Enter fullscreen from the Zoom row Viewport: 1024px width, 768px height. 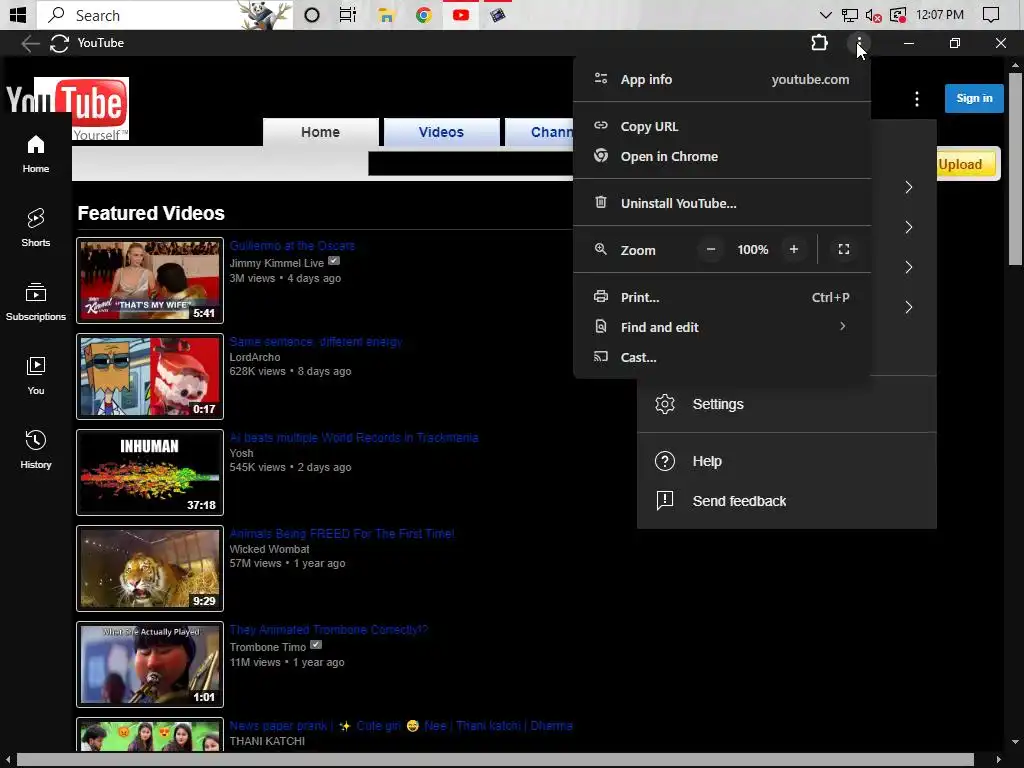coord(844,249)
